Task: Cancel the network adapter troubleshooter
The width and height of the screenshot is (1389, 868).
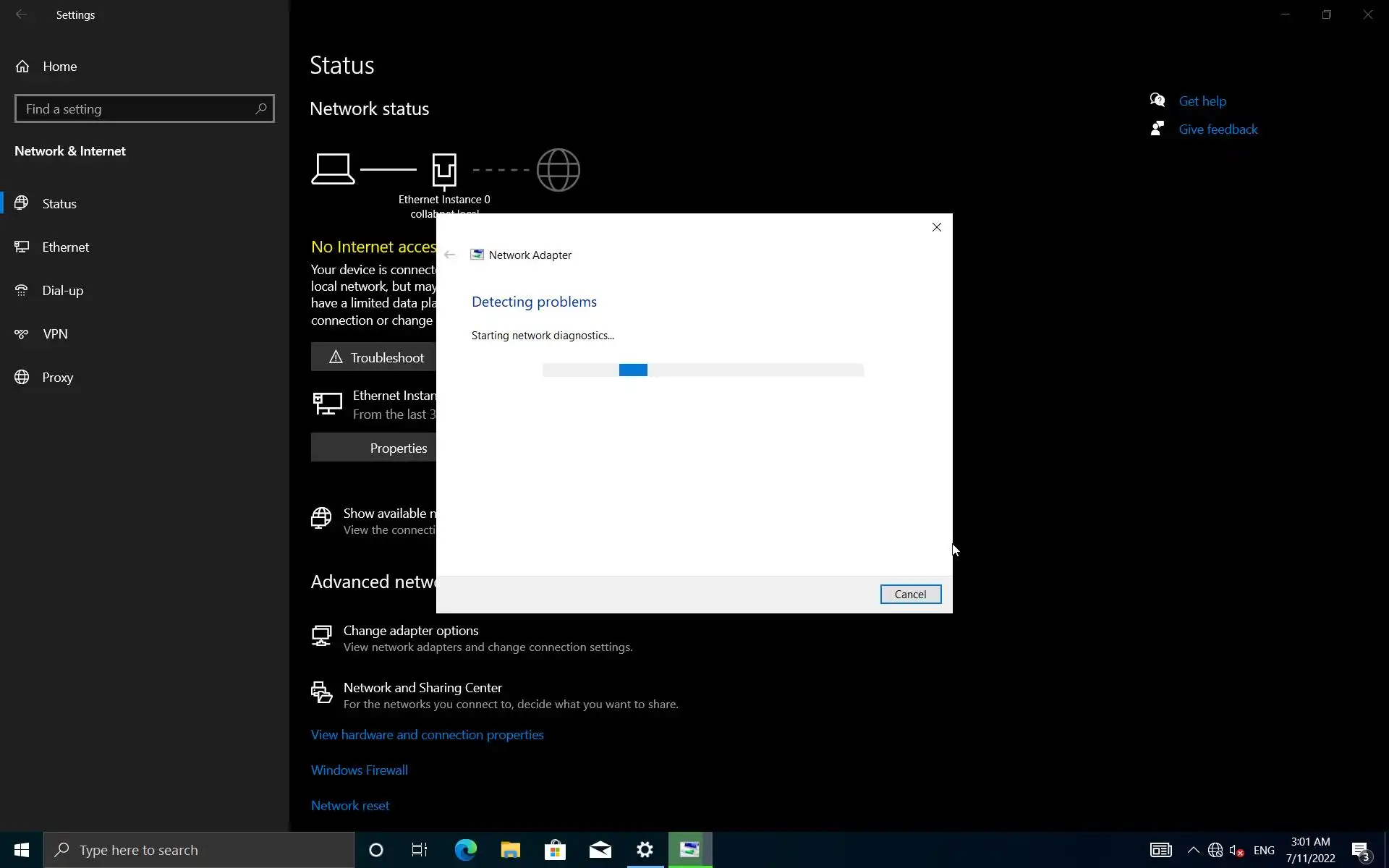Action: tap(910, 595)
